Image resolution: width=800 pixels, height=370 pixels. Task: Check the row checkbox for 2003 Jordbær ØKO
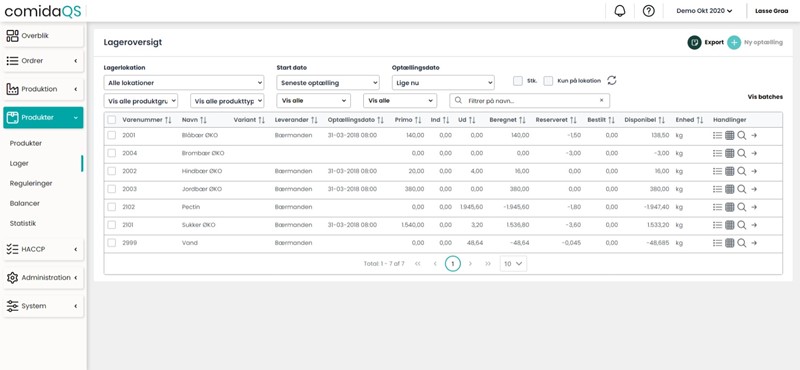112,189
